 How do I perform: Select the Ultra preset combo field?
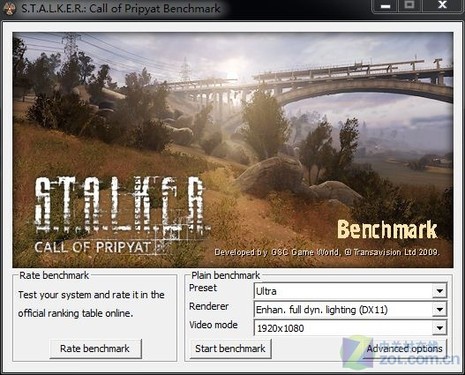pos(350,291)
